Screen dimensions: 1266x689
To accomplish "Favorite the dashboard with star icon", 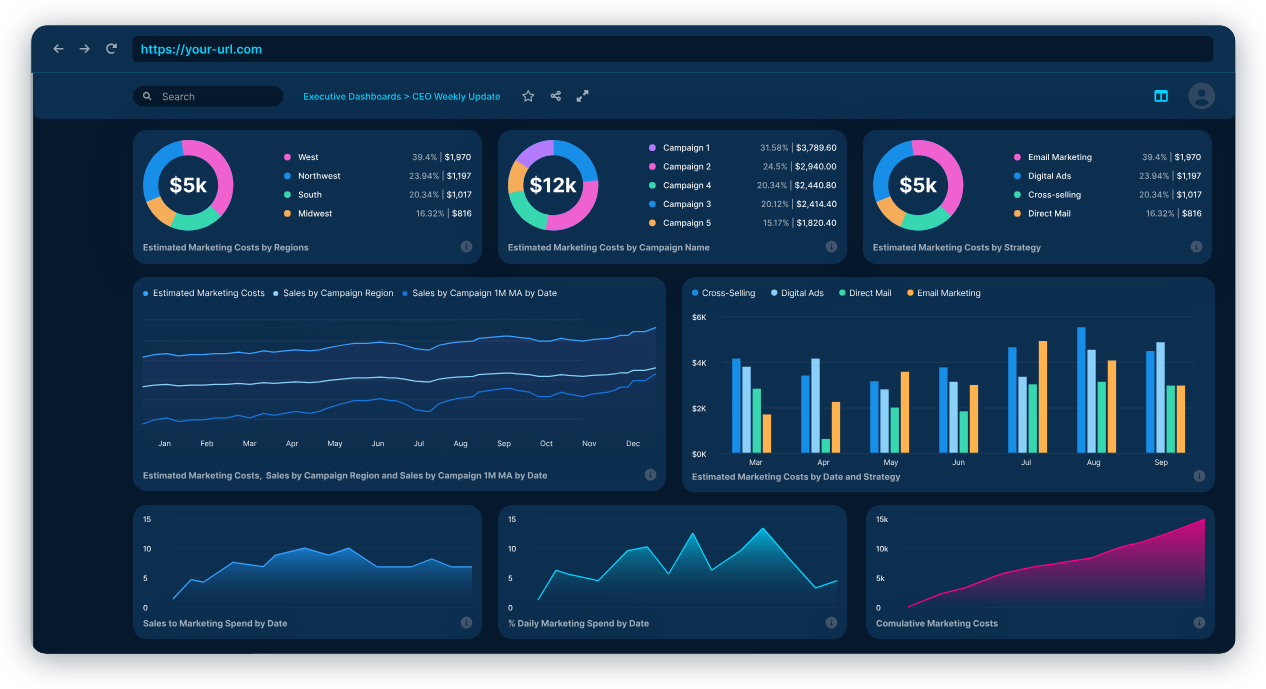I will pyautogui.click(x=528, y=96).
